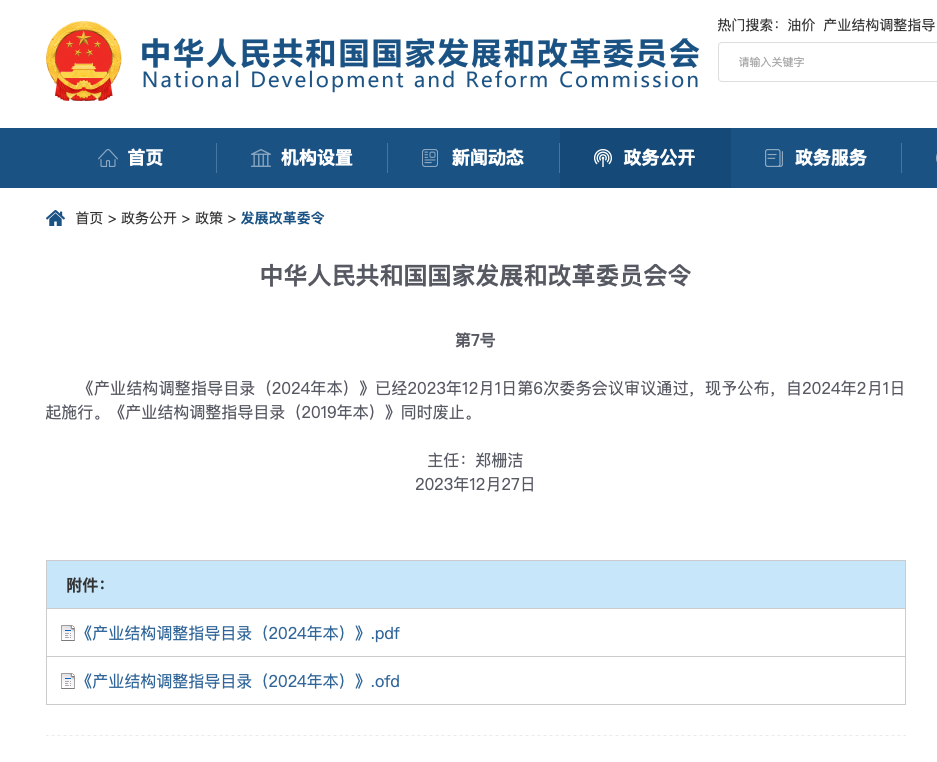Screen dimensions: 937x762
Task: Click the broadcast icon beside 政务公开
Action: [x=602, y=158]
